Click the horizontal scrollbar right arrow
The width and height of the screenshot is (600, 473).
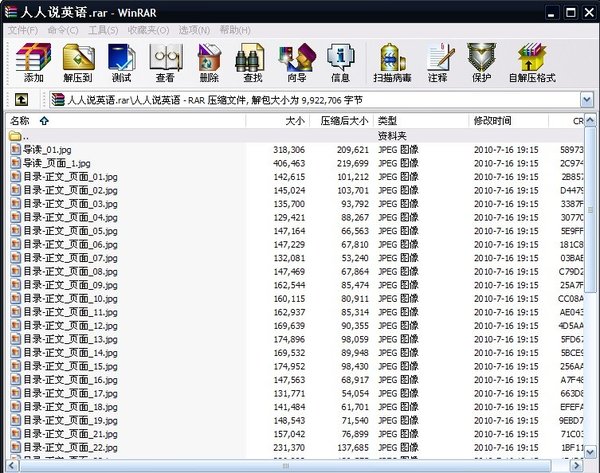[x=576, y=466]
